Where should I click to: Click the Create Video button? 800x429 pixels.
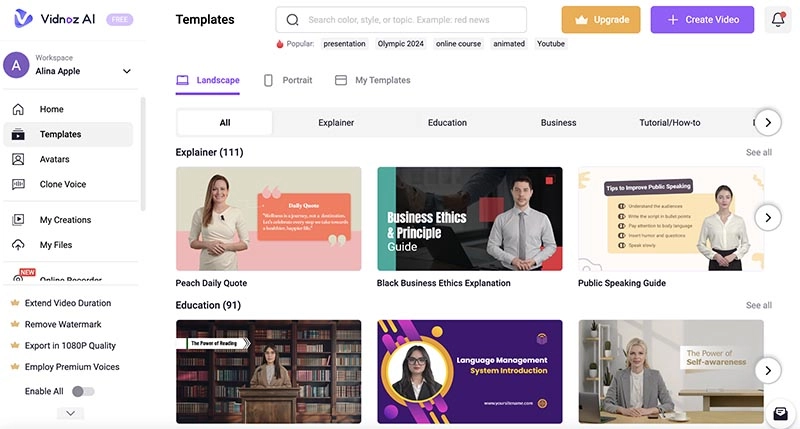coord(702,20)
